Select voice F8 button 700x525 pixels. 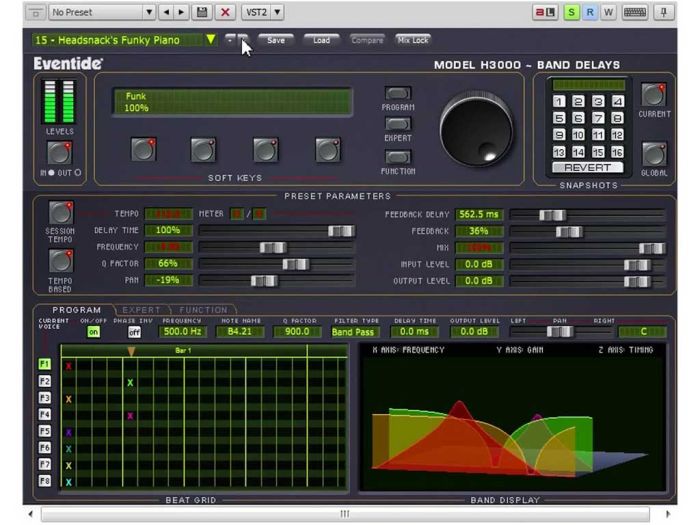pyautogui.click(x=45, y=481)
